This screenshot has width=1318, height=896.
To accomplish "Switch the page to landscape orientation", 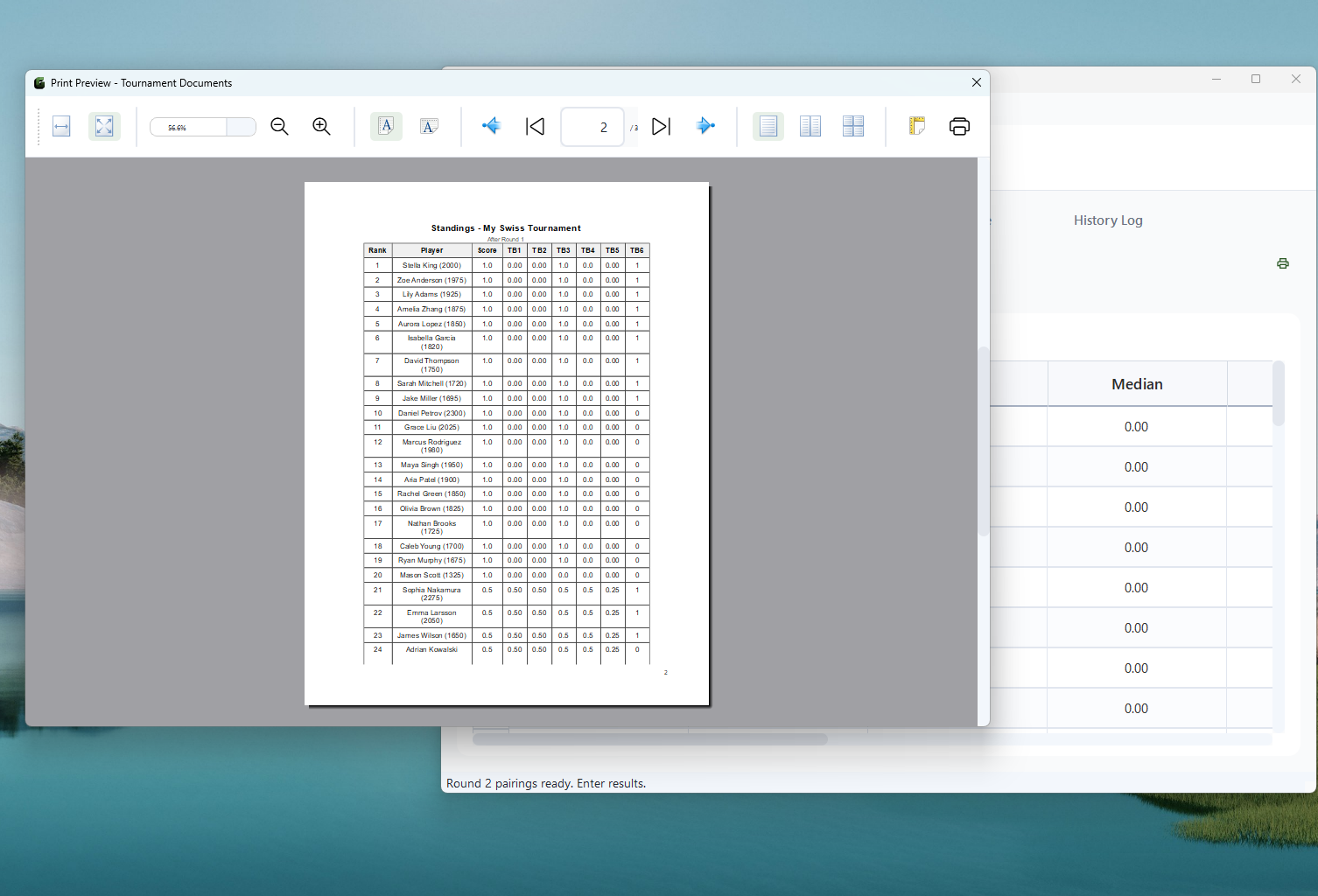I will [x=429, y=126].
